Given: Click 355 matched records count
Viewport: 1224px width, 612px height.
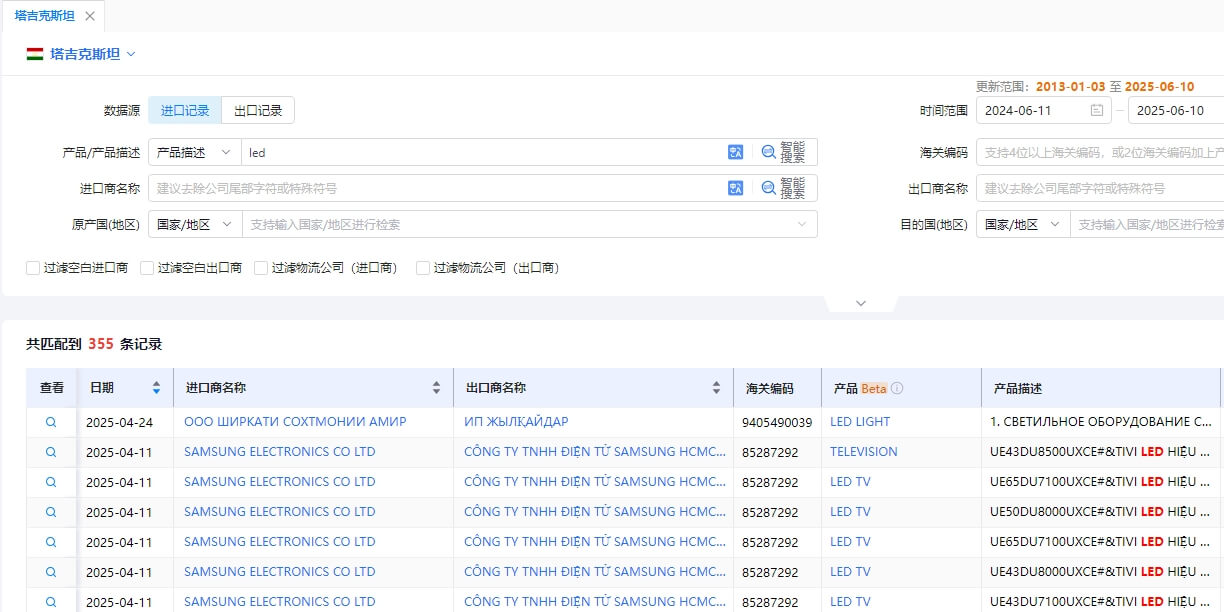Looking at the screenshot, I should click(x=101, y=344).
